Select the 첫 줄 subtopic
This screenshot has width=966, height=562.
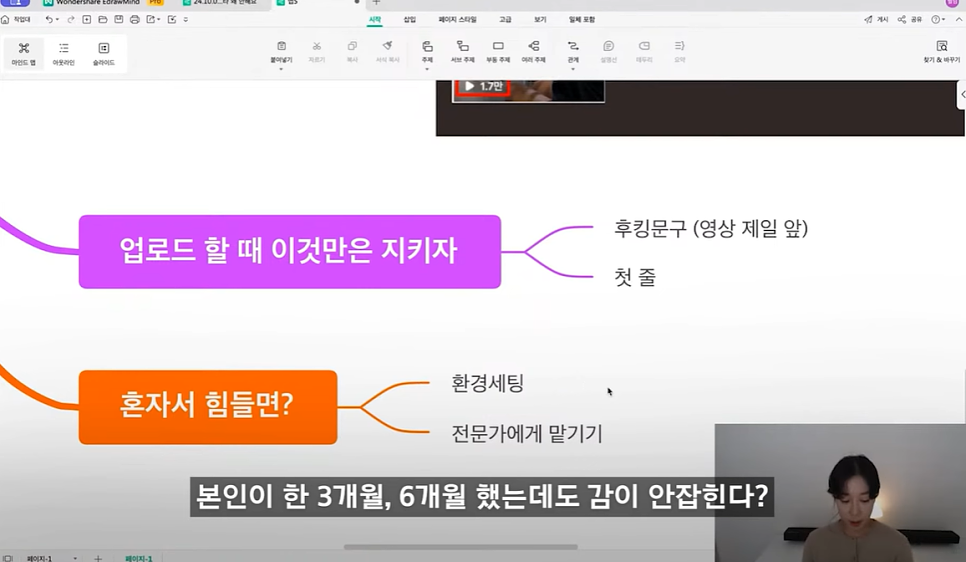coord(635,277)
